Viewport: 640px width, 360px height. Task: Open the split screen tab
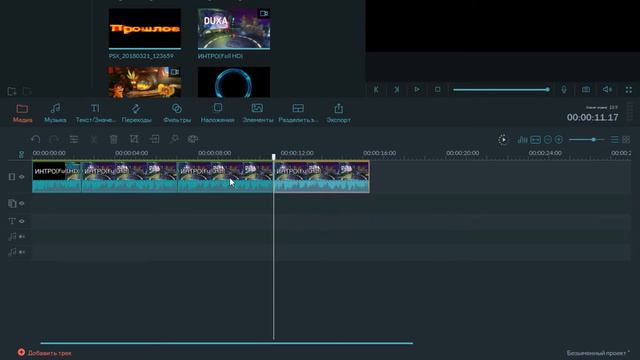[298, 113]
